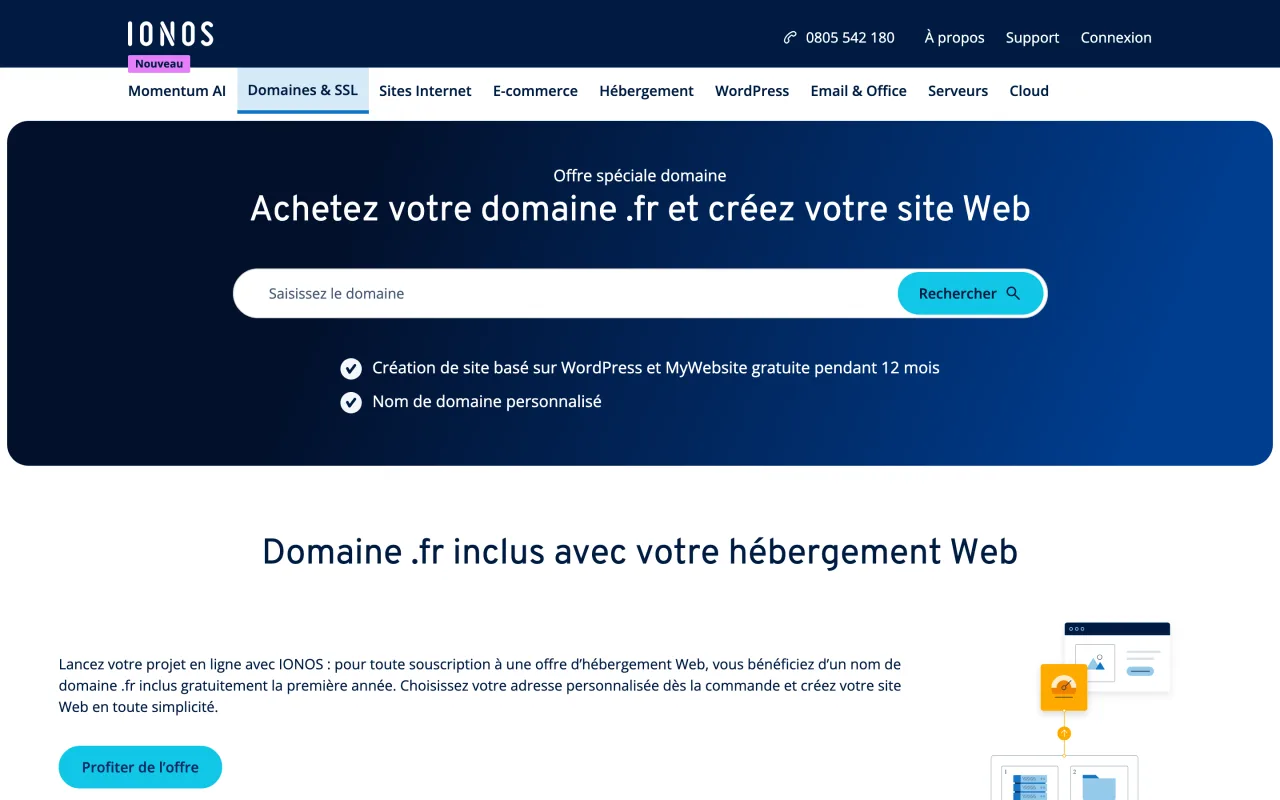1280x800 pixels.
Task: Click the 'Nom de domaine personnalisé' text
Action: 487,402
